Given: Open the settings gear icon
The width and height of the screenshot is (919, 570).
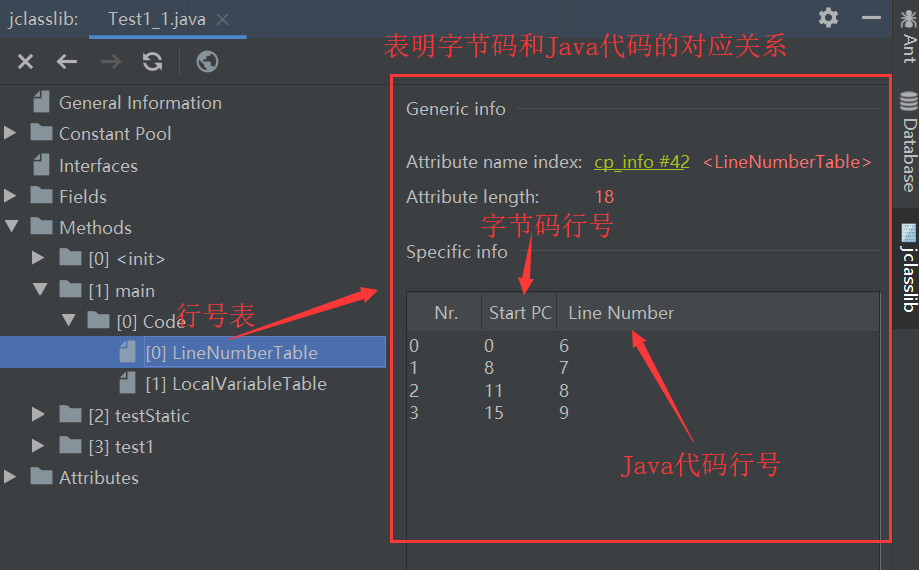Looking at the screenshot, I should point(828,18).
